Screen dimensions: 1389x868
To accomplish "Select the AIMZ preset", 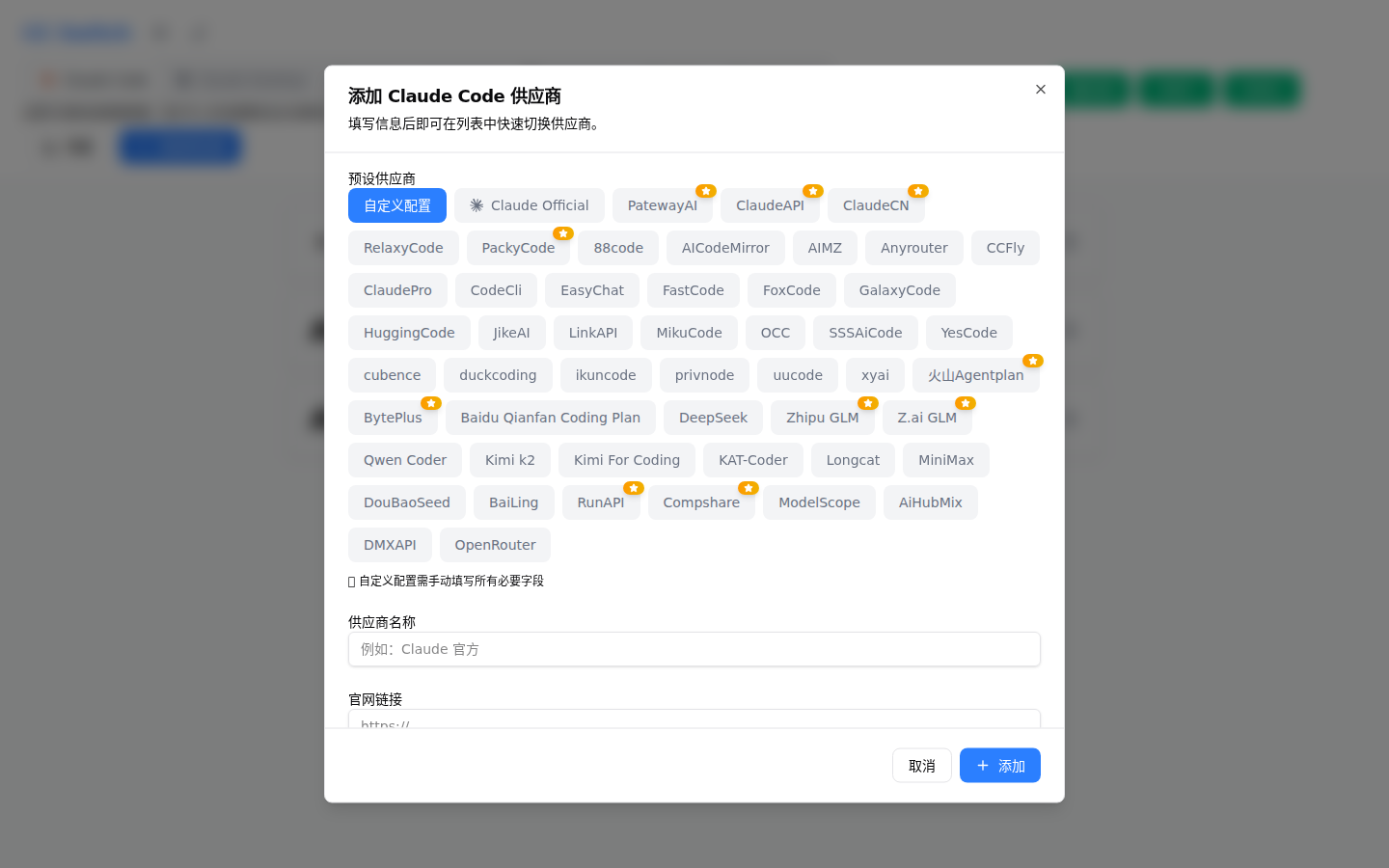I will click(825, 248).
